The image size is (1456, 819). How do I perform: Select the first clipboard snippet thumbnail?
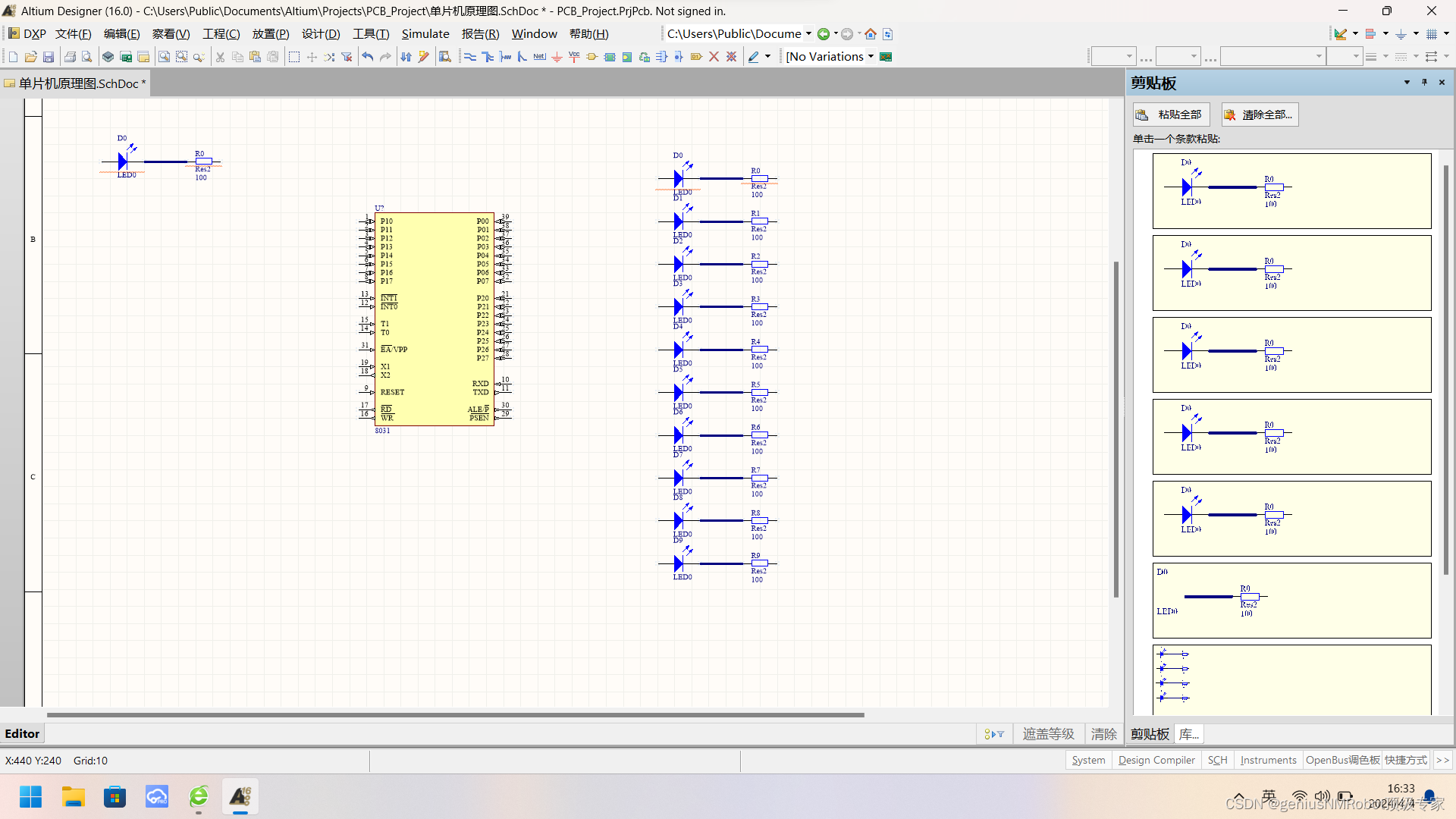coord(1291,190)
